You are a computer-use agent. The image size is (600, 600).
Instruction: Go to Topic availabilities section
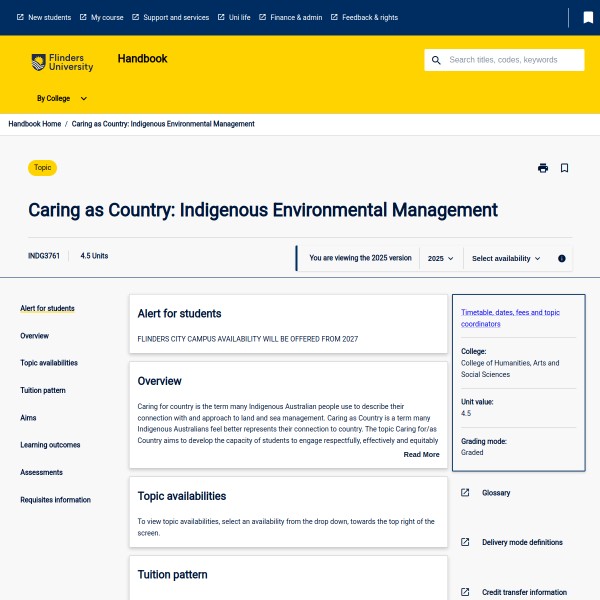(49, 363)
